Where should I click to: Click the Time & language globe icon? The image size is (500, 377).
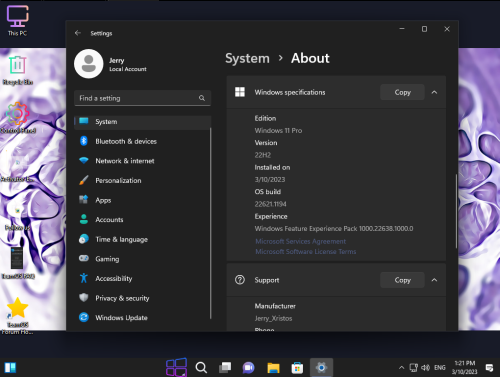click(x=84, y=239)
